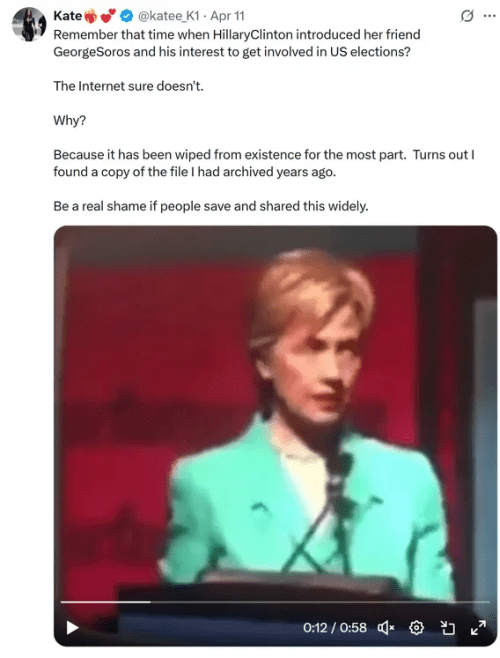Click the line "Be a real shame if people save"
The width and height of the screenshot is (500, 658).
pyautogui.click(x=211, y=206)
